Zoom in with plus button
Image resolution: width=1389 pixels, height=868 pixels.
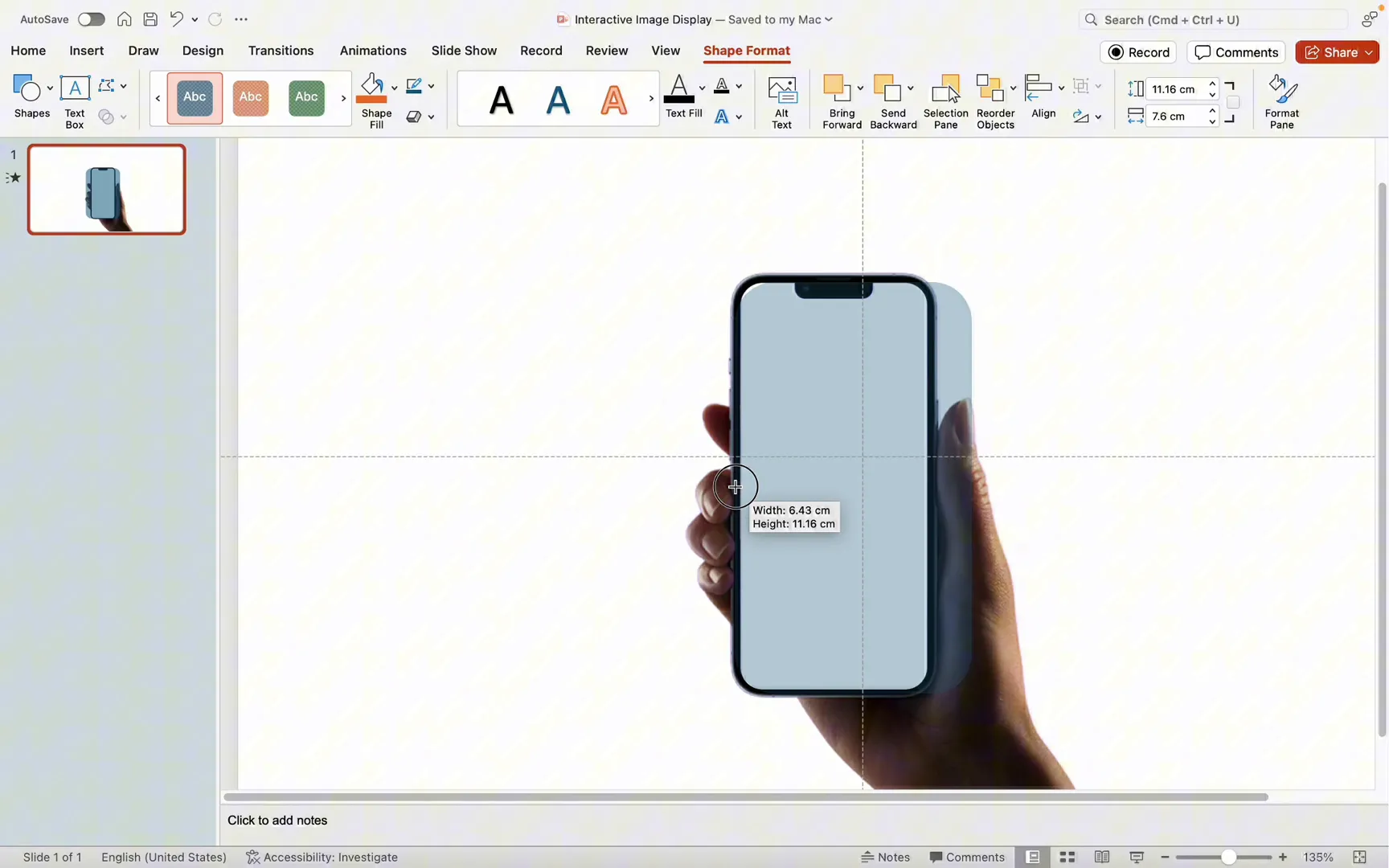click(x=1283, y=858)
